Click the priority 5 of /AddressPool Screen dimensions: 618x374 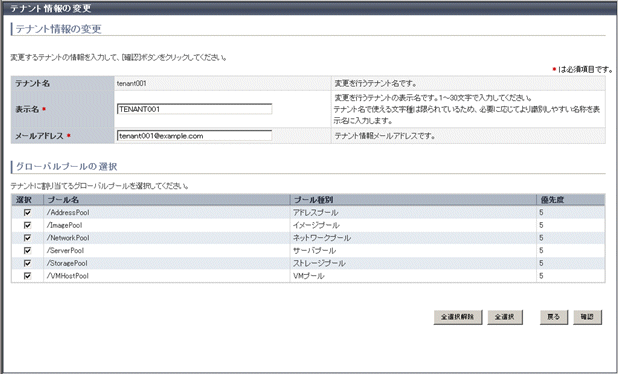tap(542, 212)
